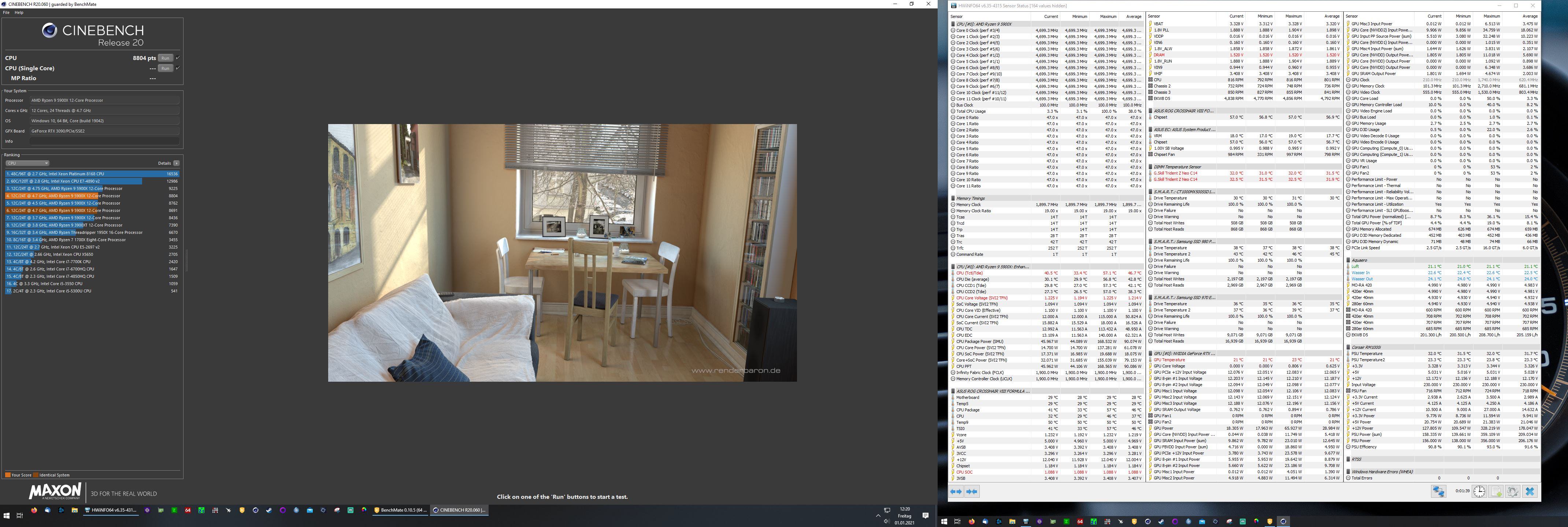The image size is (1568, 527).
Task: Open Steam icon in taskbar
Action: tap(268, 510)
